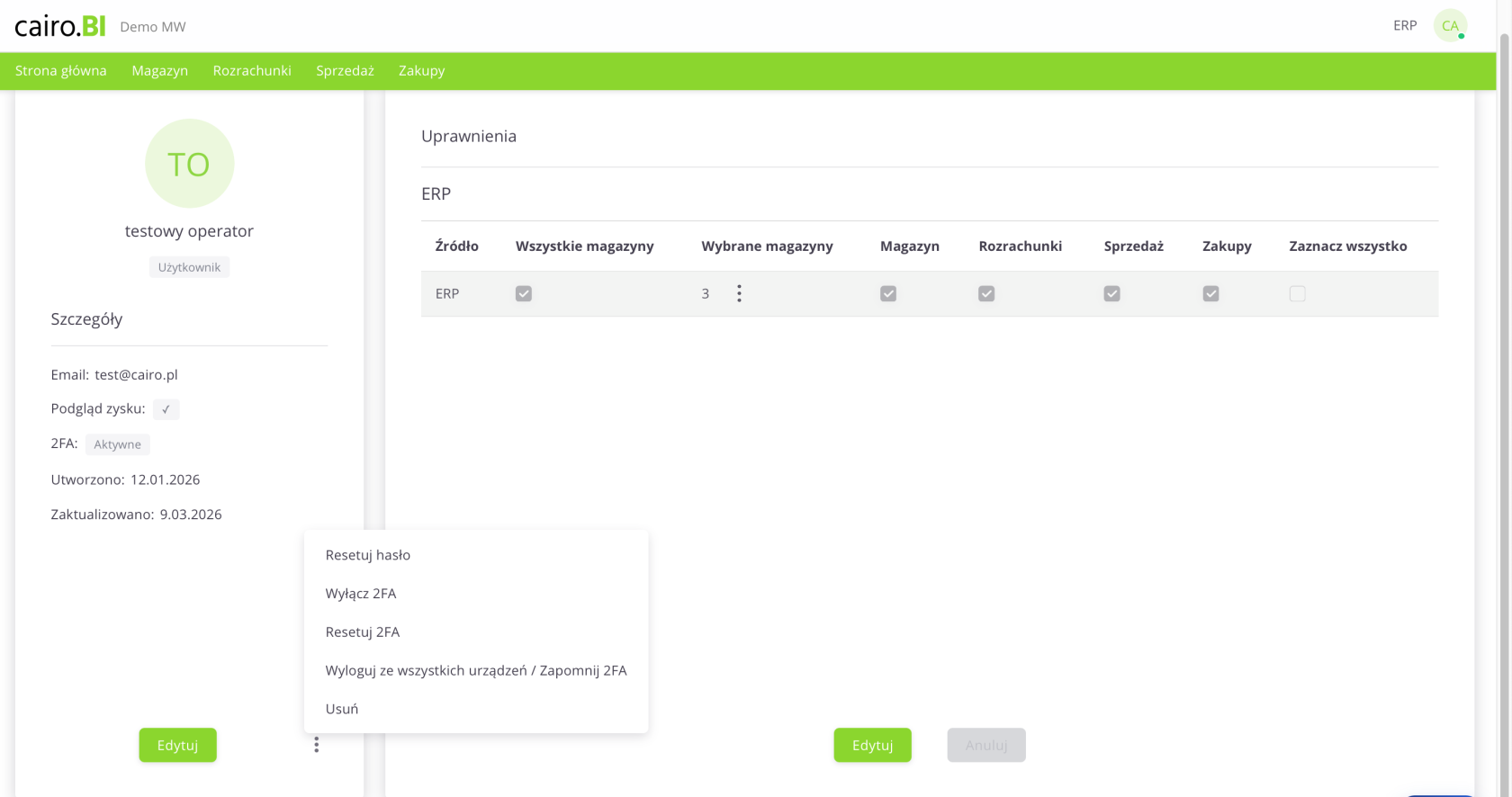Screen dimensions: 1512x797
Task: Open the Wybrane magazyny three-dot menu
Action: pyautogui.click(x=739, y=293)
